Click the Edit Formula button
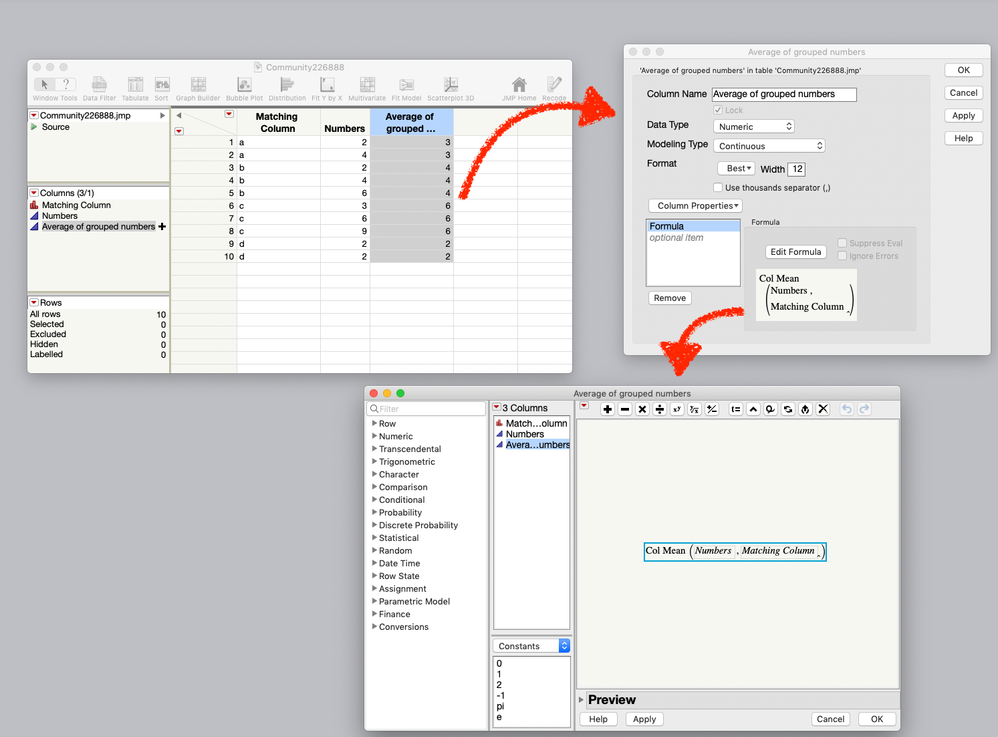The width and height of the screenshot is (998, 737). coord(796,252)
